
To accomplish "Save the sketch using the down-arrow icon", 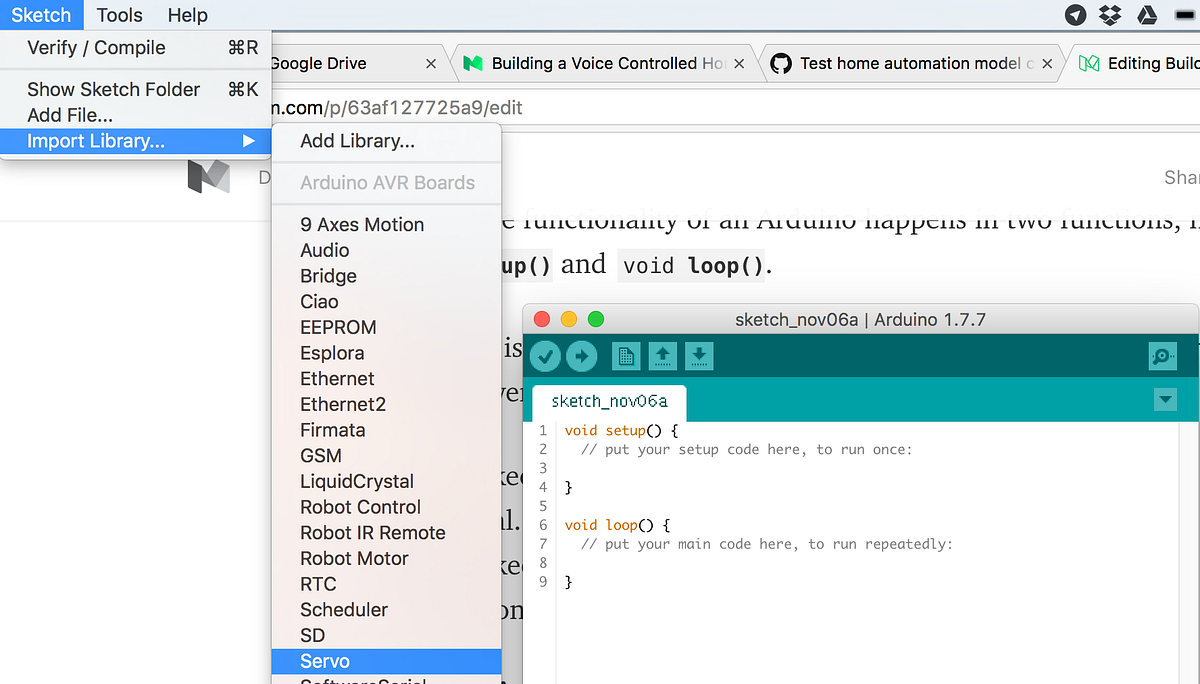I will (697, 356).
